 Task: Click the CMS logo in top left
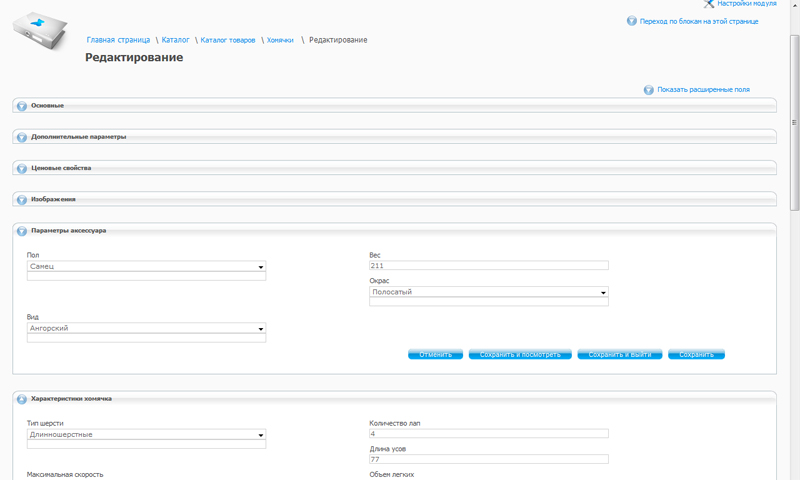(x=42, y=32)
